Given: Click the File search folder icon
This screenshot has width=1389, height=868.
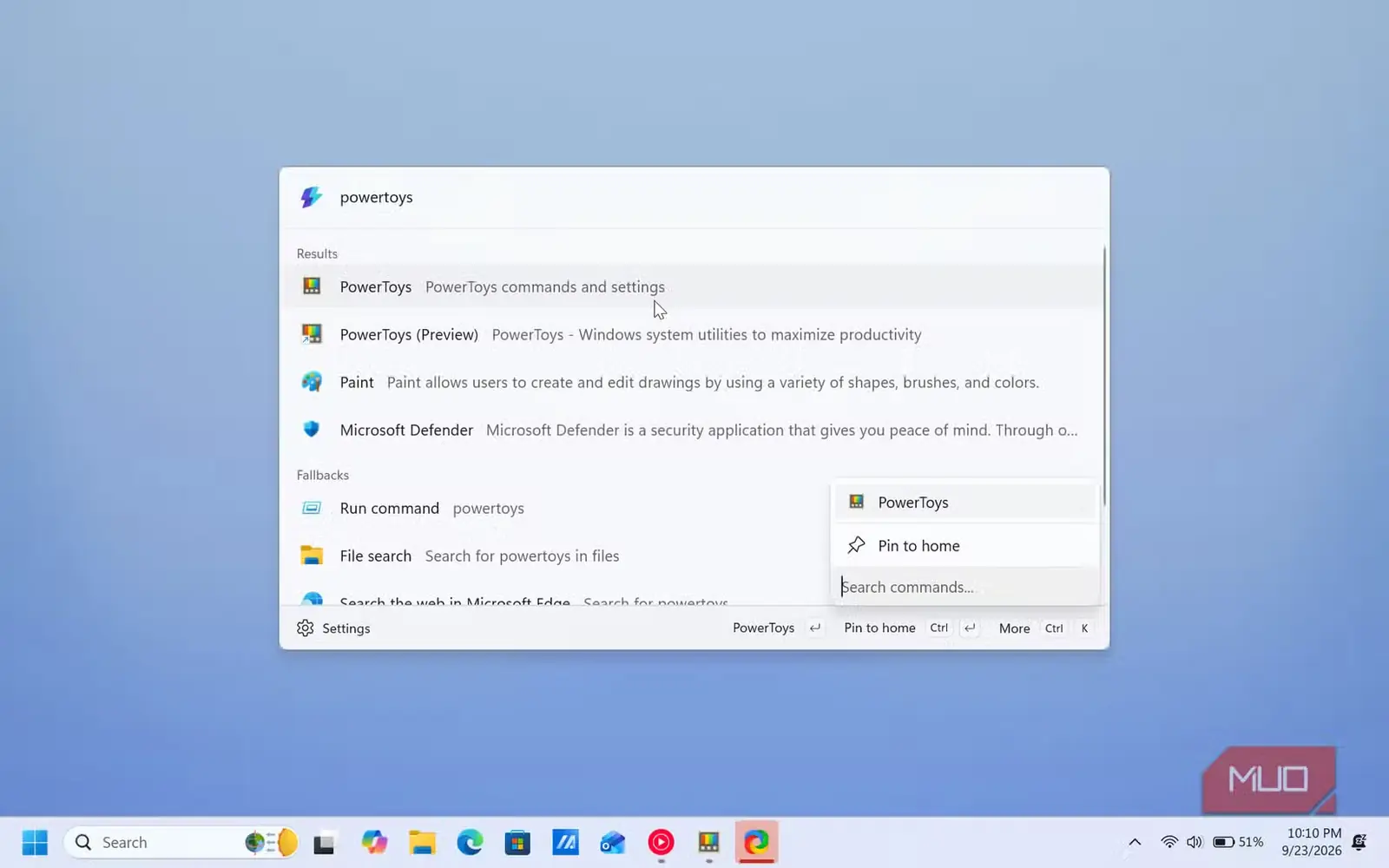Looking at the screenshot, I should click(x=312, y=556).
